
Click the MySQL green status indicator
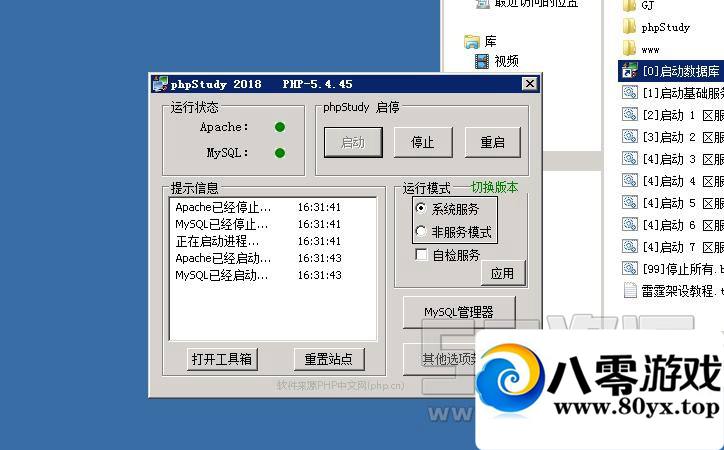point(279,153)
